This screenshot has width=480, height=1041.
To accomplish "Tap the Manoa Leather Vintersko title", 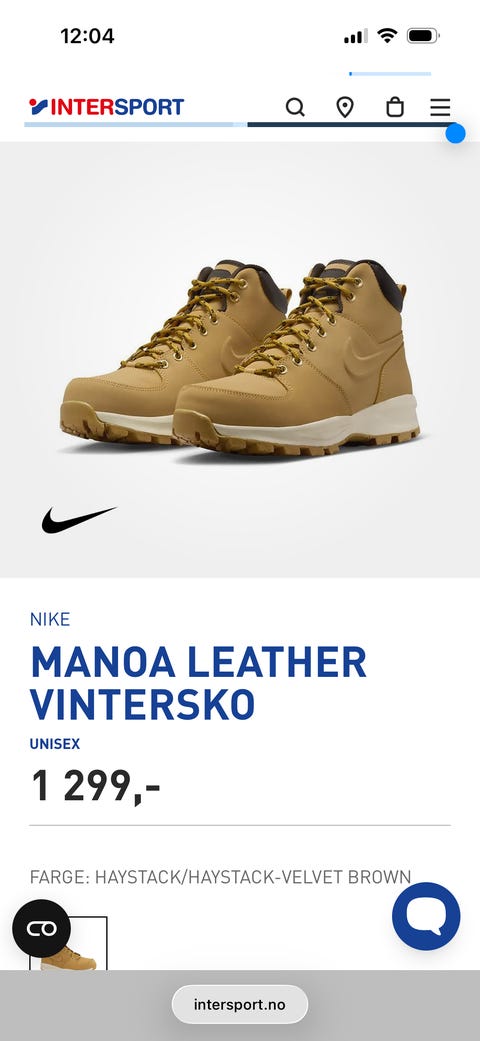I will coord(199,682).
